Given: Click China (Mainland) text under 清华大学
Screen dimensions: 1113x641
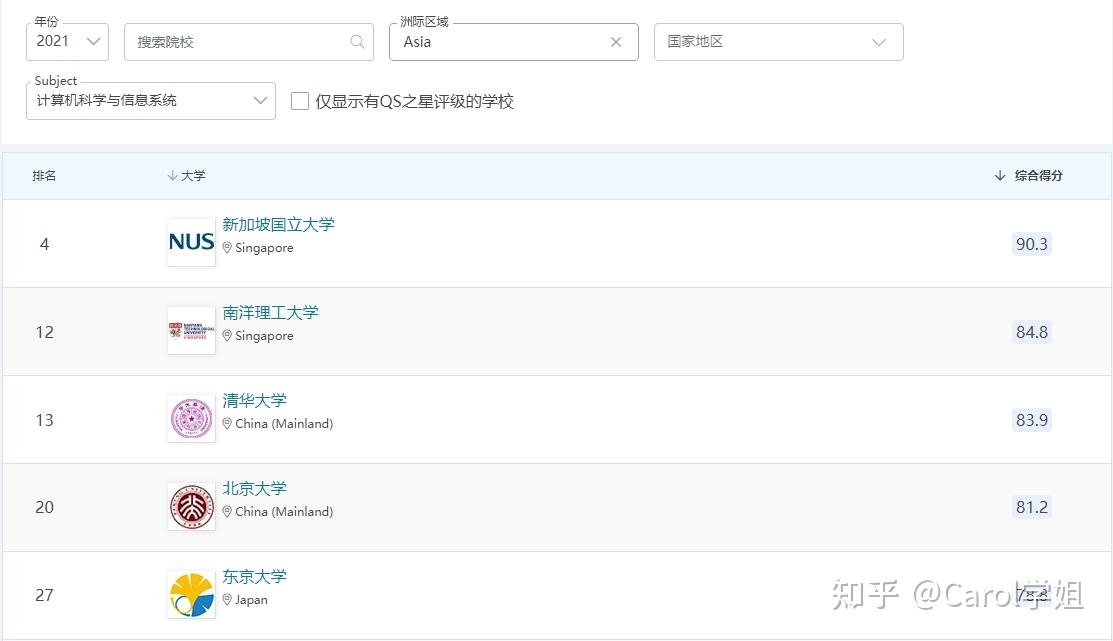Looking at the screenshot, I should coord(284,424).
